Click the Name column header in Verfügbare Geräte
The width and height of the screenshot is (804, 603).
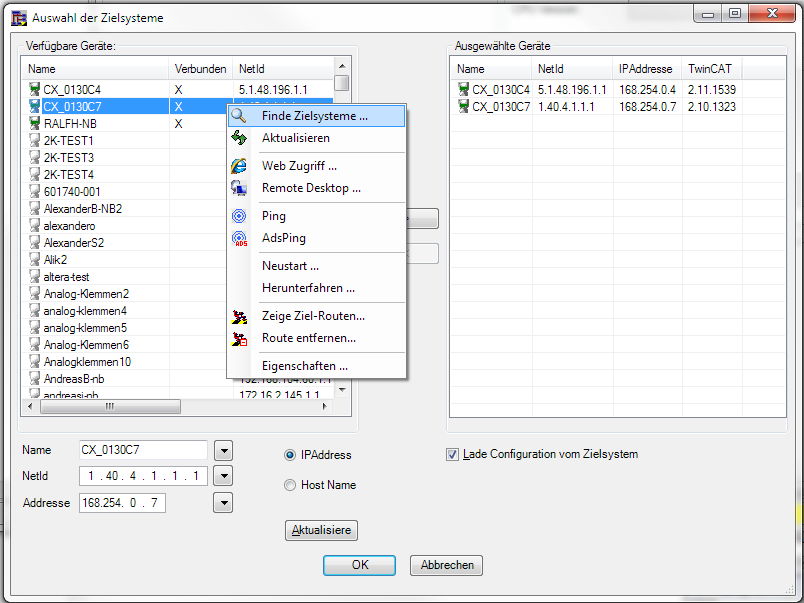[x=95, y=69]
